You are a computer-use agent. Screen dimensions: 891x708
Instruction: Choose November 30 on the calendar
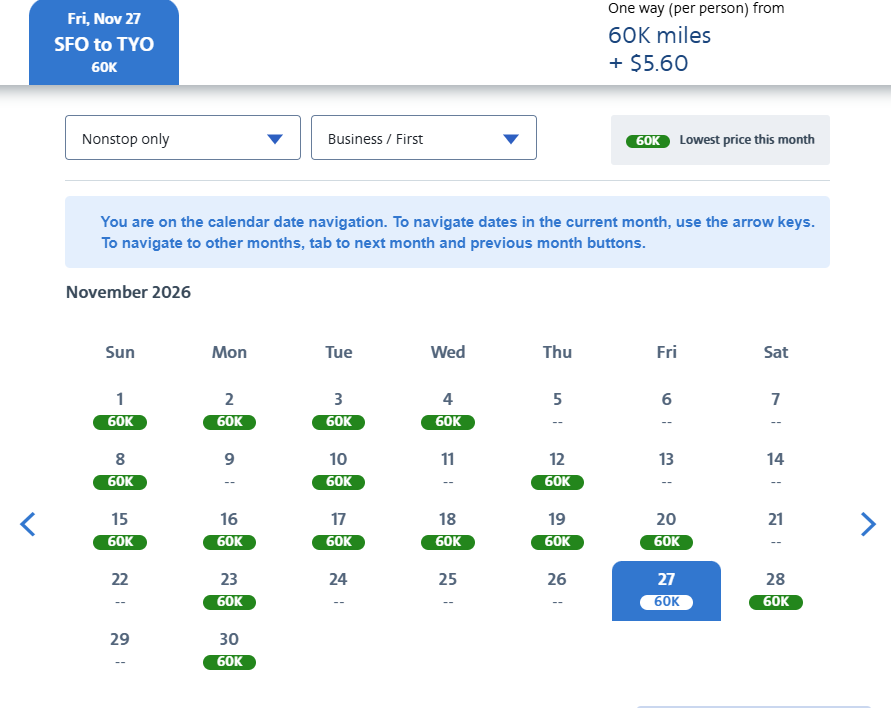(x=229, y=651)
